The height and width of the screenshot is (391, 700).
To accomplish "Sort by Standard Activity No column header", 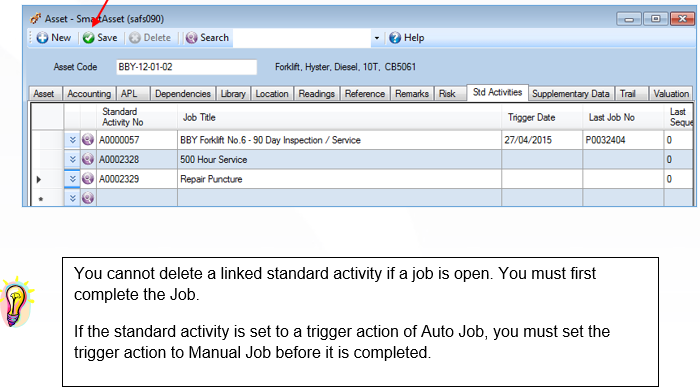I will (137, 117).
